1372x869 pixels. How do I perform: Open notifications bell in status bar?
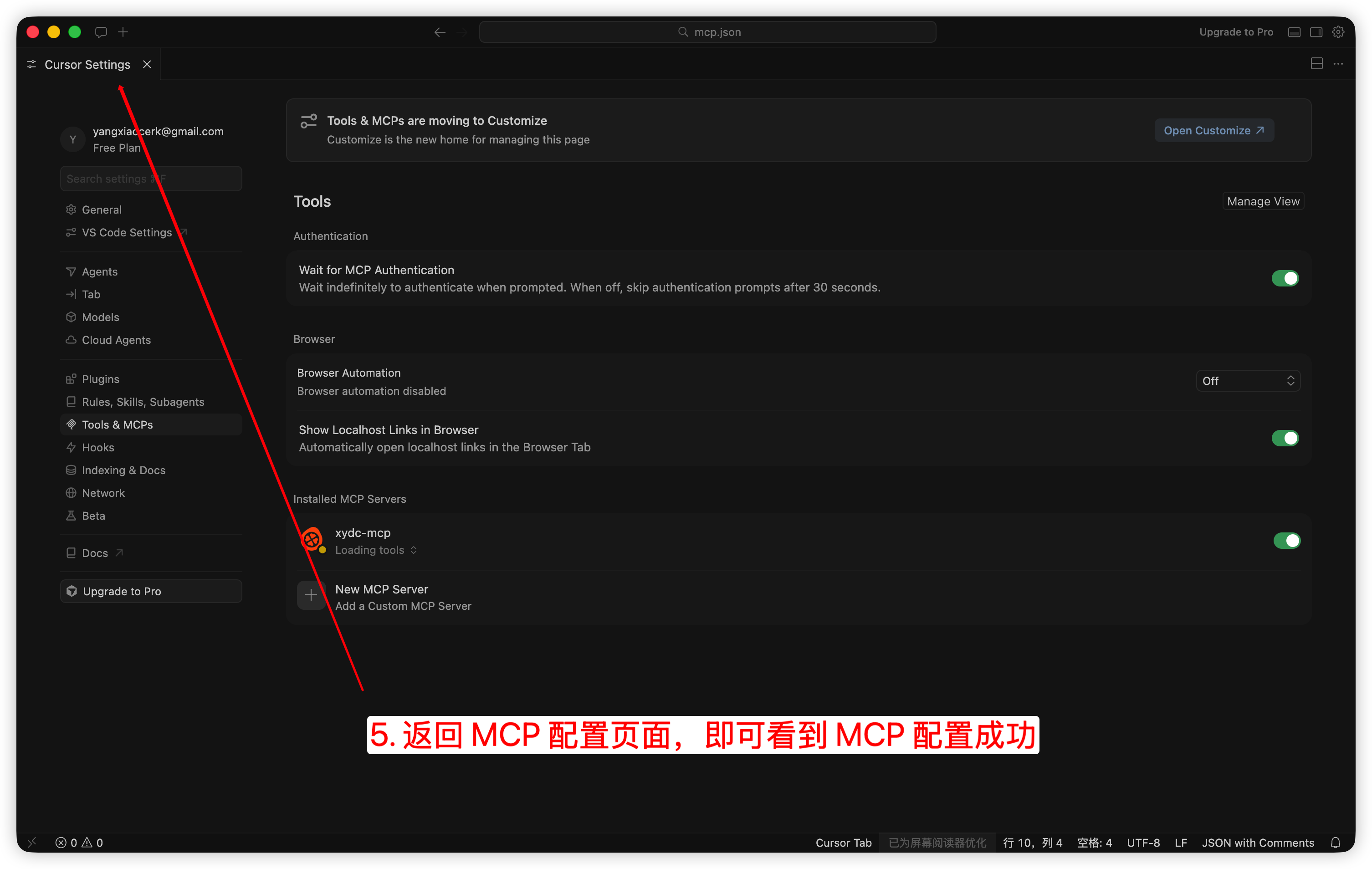1336,843
